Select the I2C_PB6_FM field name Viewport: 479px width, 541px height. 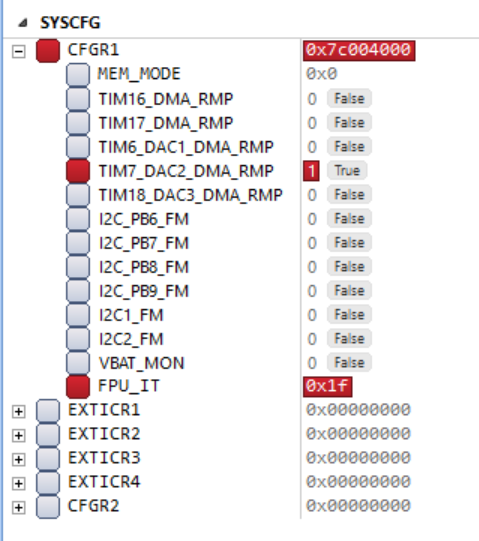click(144, 219)
